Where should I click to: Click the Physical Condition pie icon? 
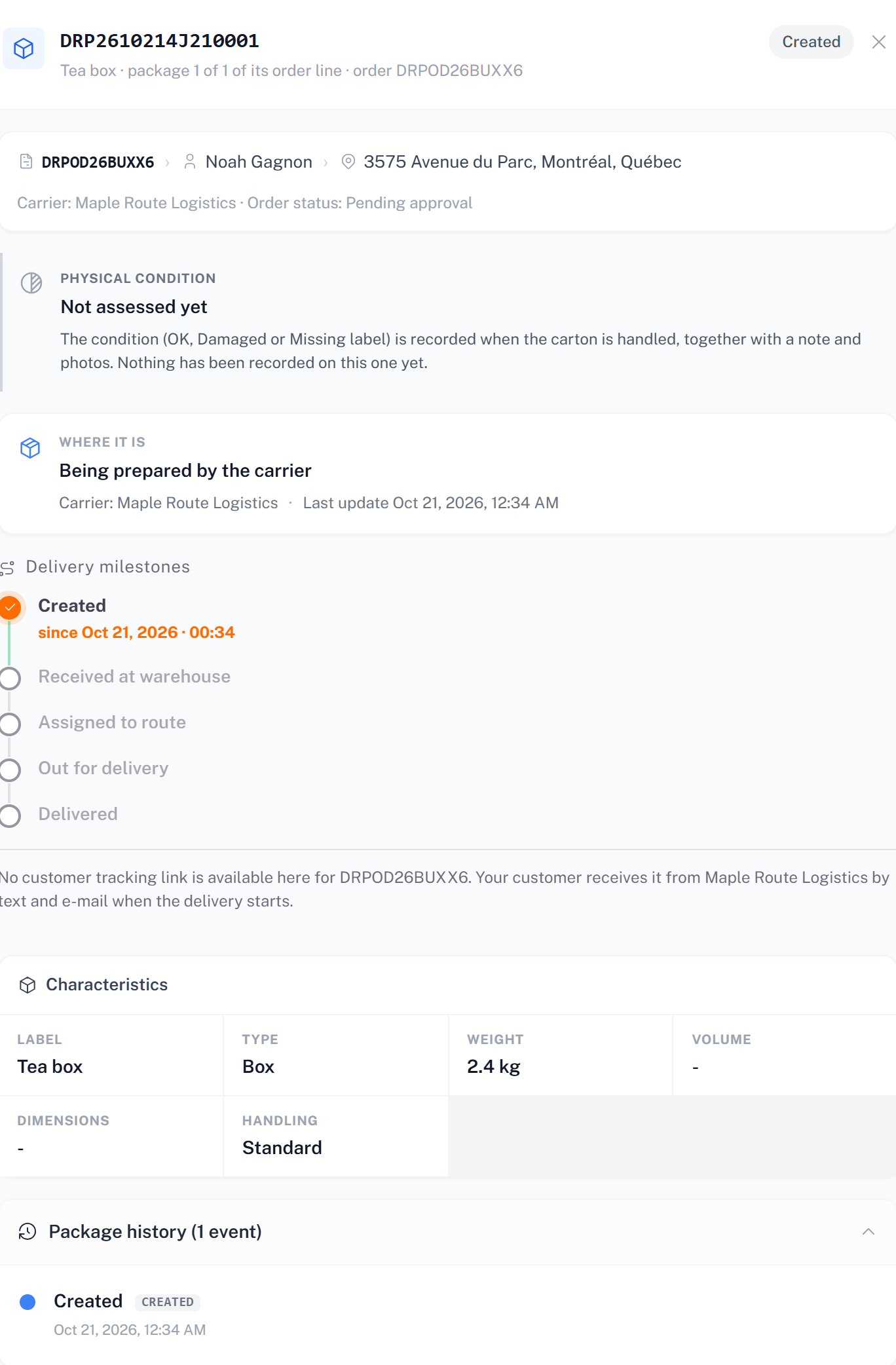pos(31,283)
